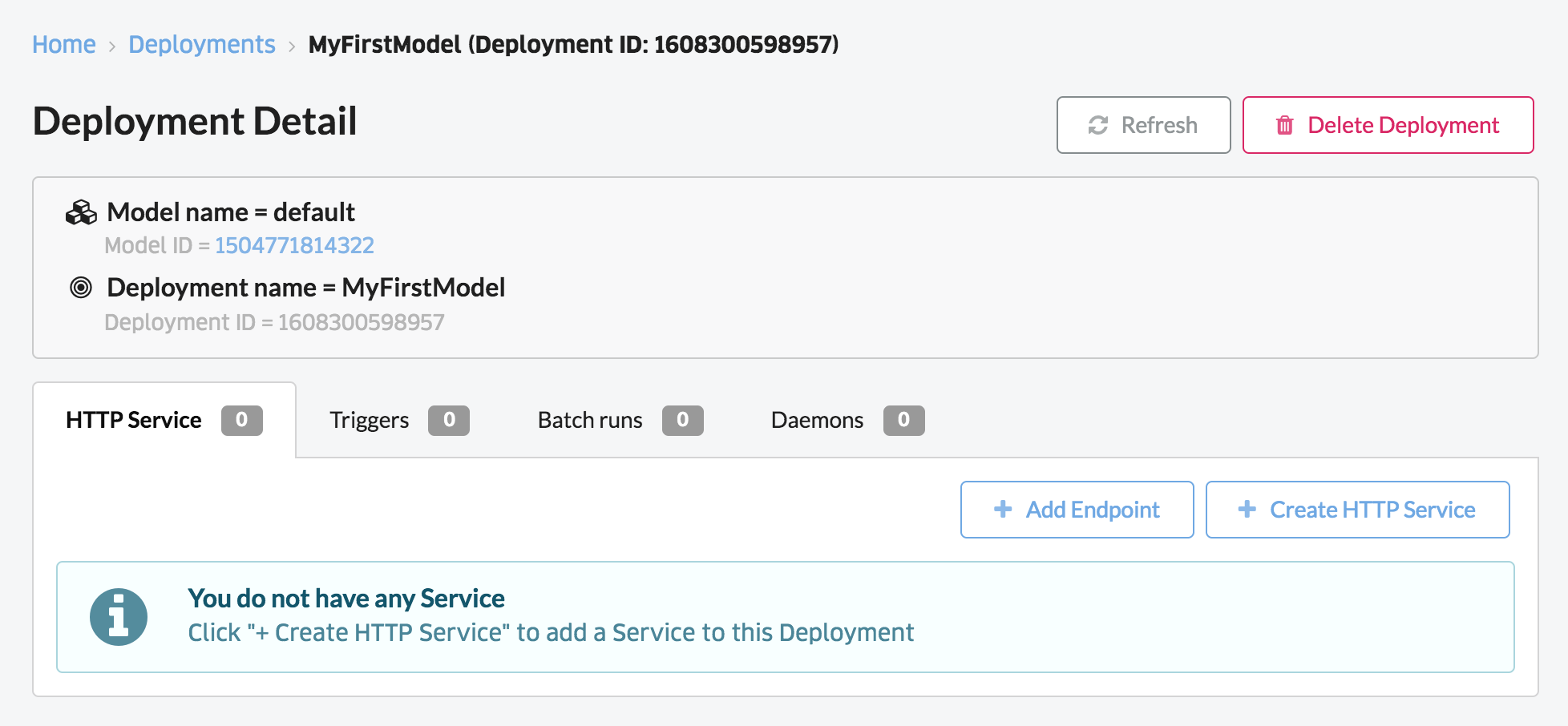Screen dimensions: 1568x726
Task: Click the Daemons count badge
Action: pos(903,420)
